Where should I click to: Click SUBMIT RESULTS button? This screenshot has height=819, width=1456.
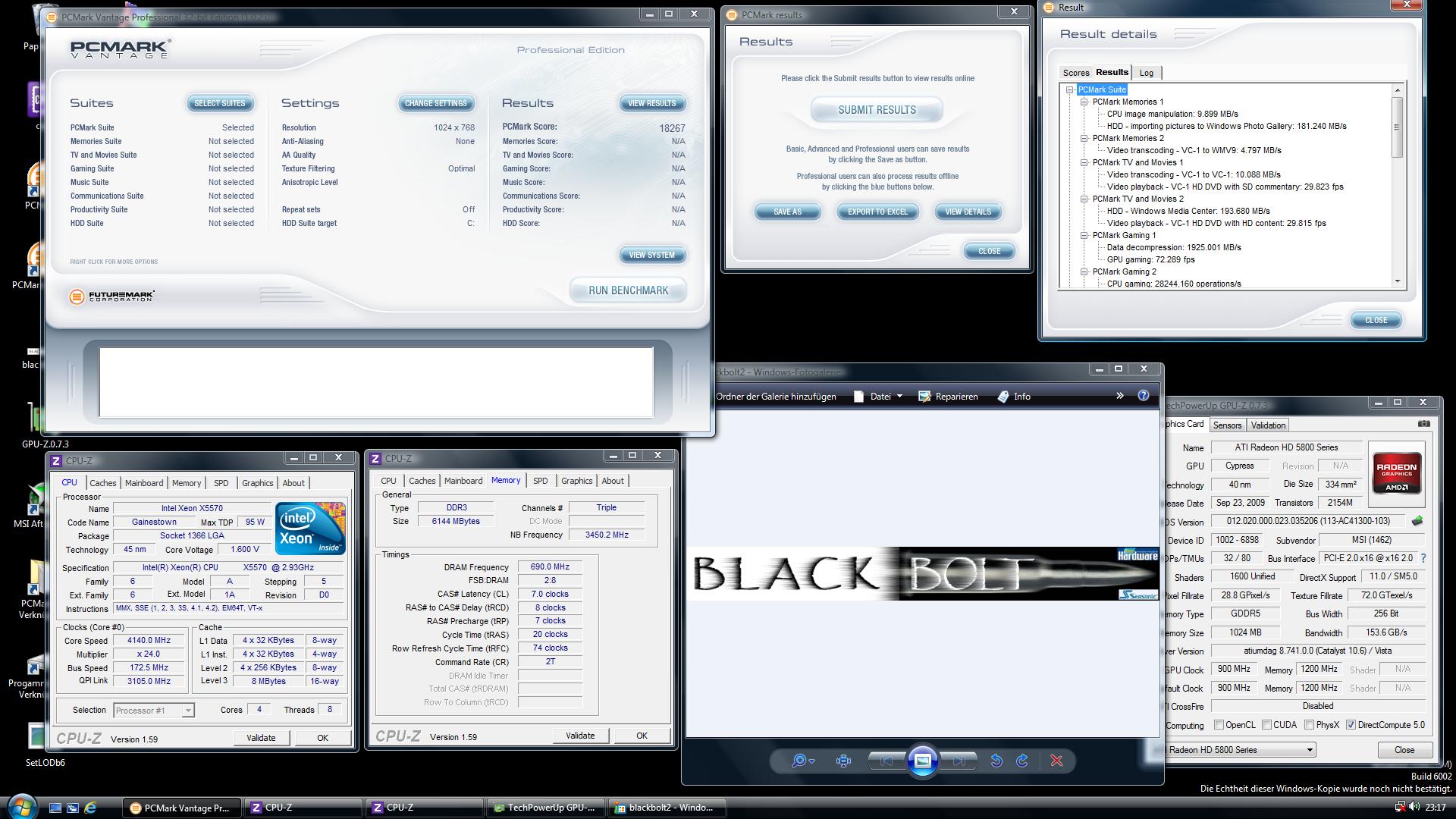tap(877, 110)
